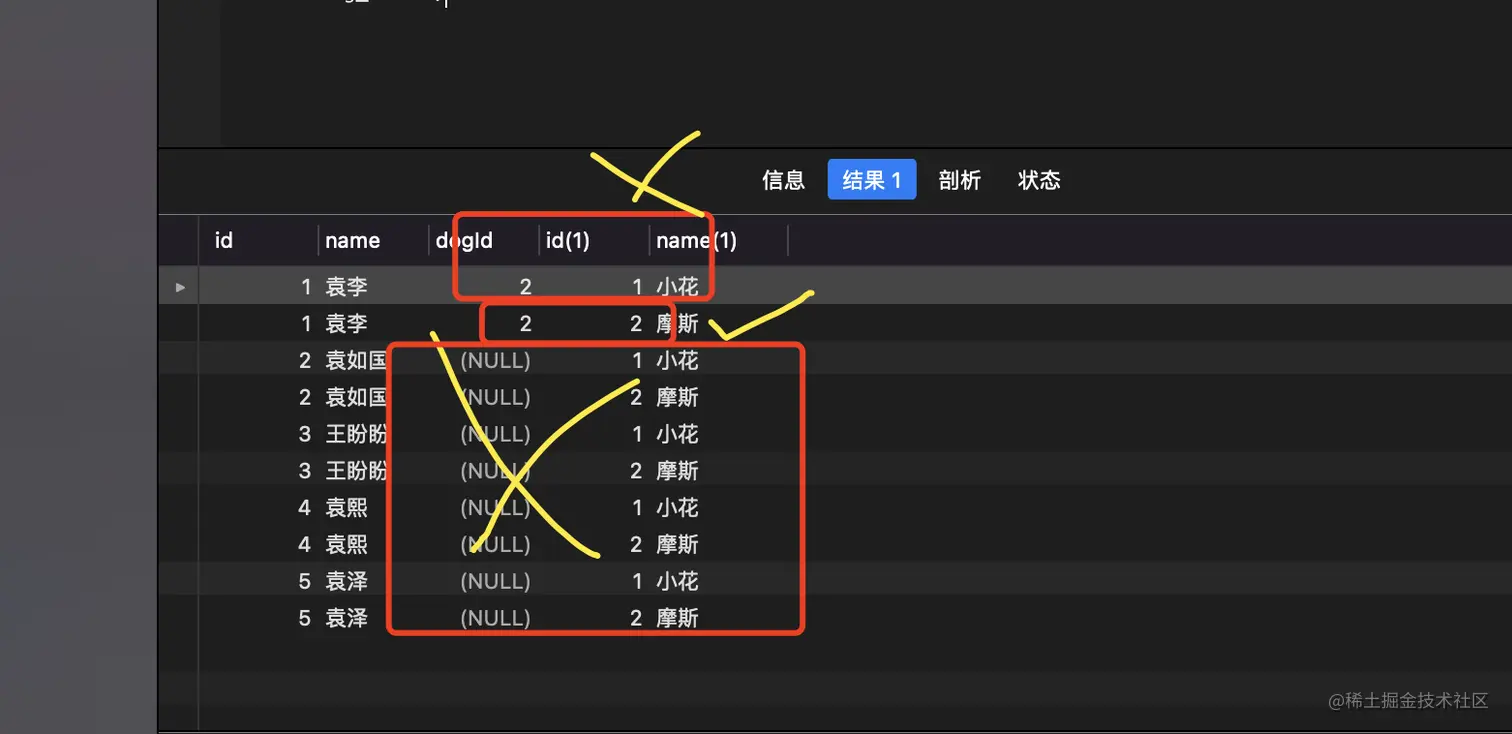Select 摩斯 cell in the 王盼盼 row
The width and height of the screenshot is (1512, 734).
(x=677, y=471)
